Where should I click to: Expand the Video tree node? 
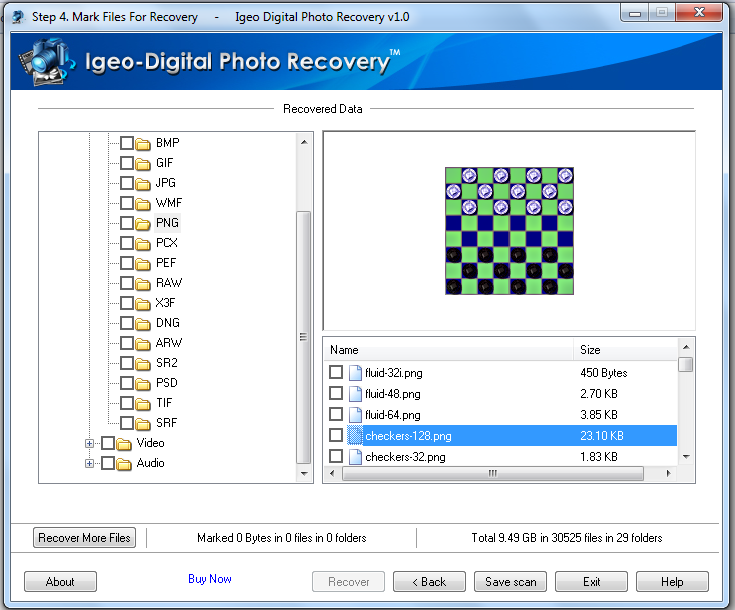(89, 443)
